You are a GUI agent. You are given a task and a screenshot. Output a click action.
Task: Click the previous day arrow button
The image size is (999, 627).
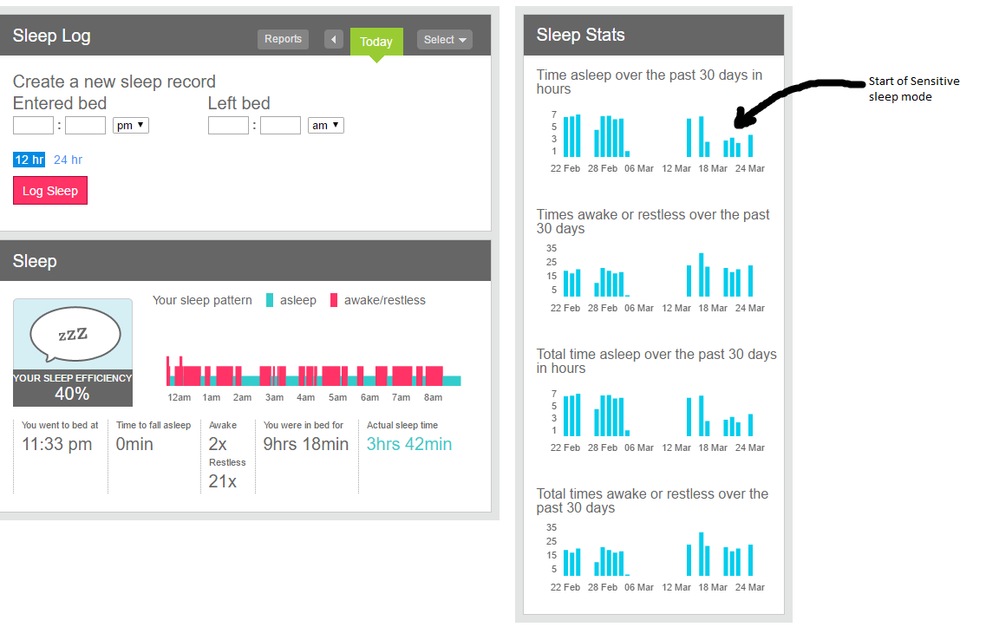tap(333, 40)
